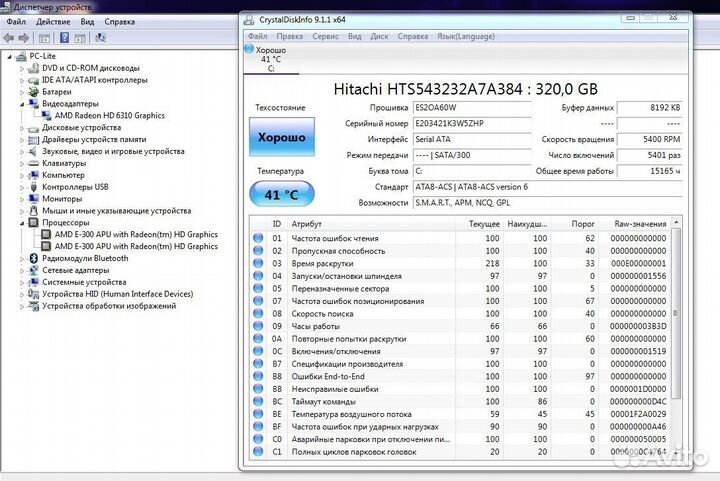The height and width of the screenshot is (481, 720).
Task: Open Сервис menu in CrystalDiskInfo
Action: [x=325, y=36]
